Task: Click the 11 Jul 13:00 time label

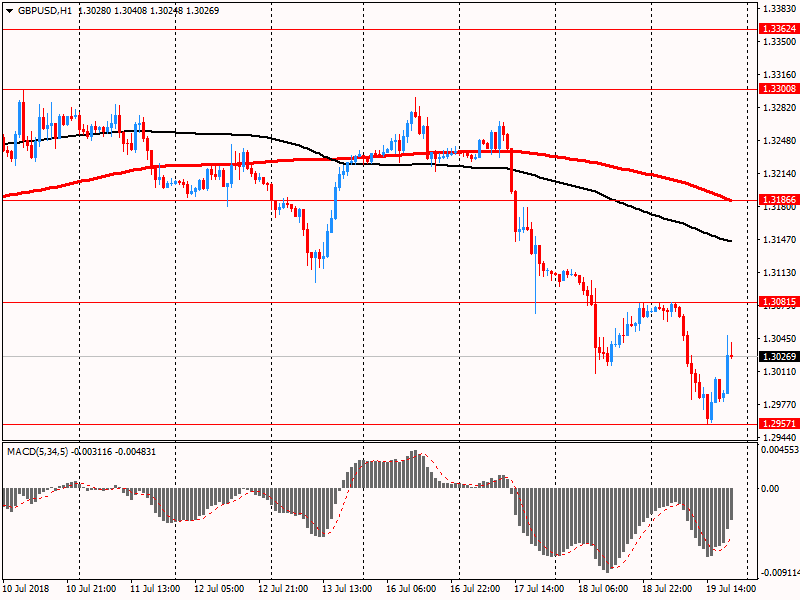Action: coord(155,588)
